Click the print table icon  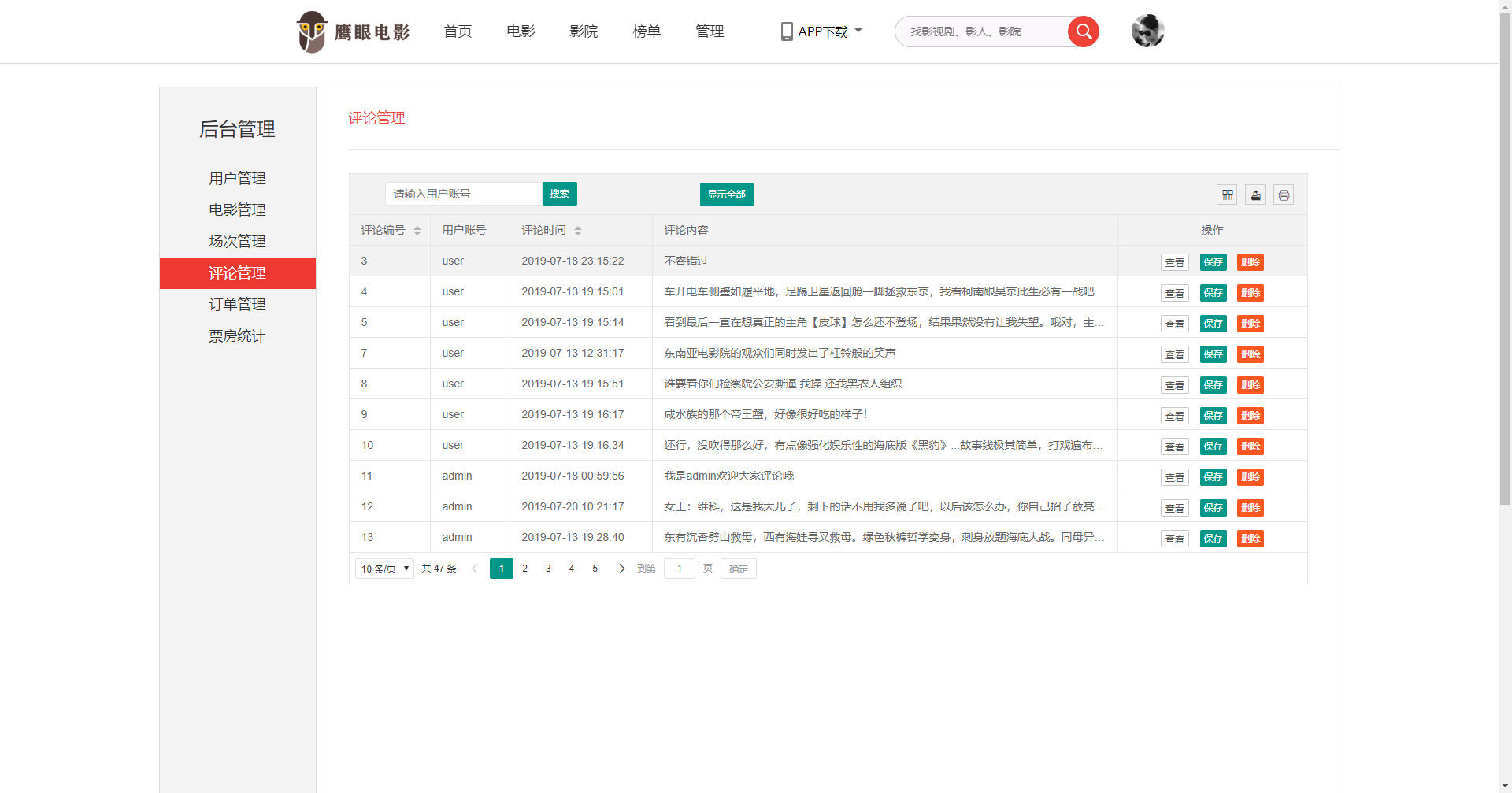[1284, 195]
